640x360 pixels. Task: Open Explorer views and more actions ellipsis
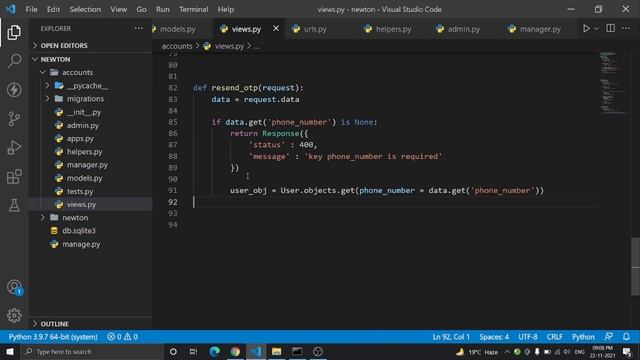[139, 28]
